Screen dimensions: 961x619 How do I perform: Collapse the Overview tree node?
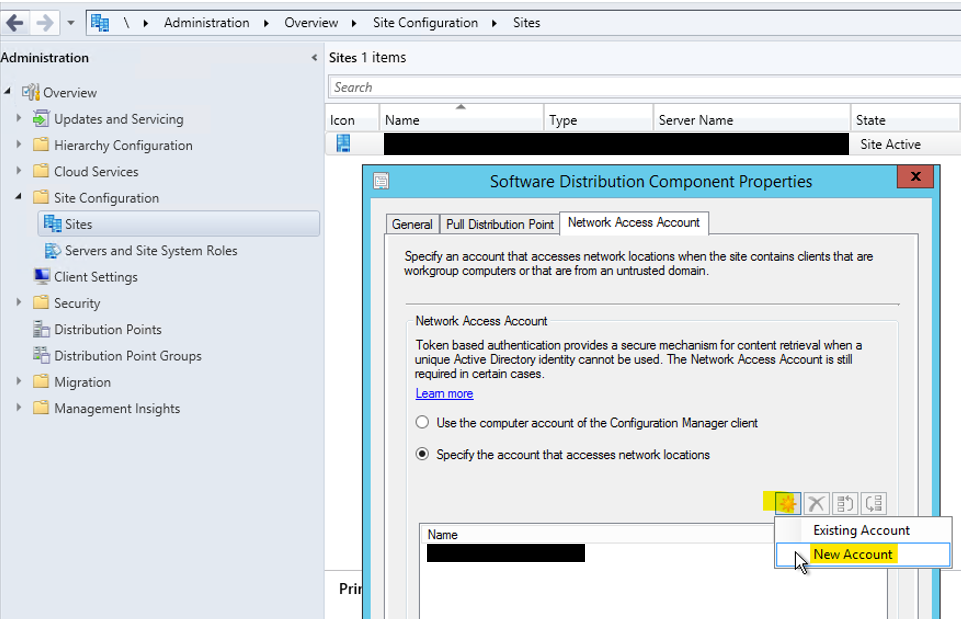tap(7, 91)
